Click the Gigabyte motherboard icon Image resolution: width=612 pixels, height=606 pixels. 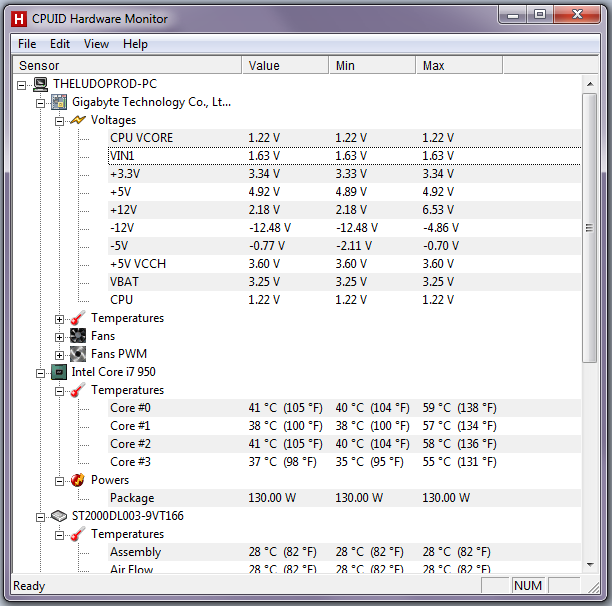[59, 102]
